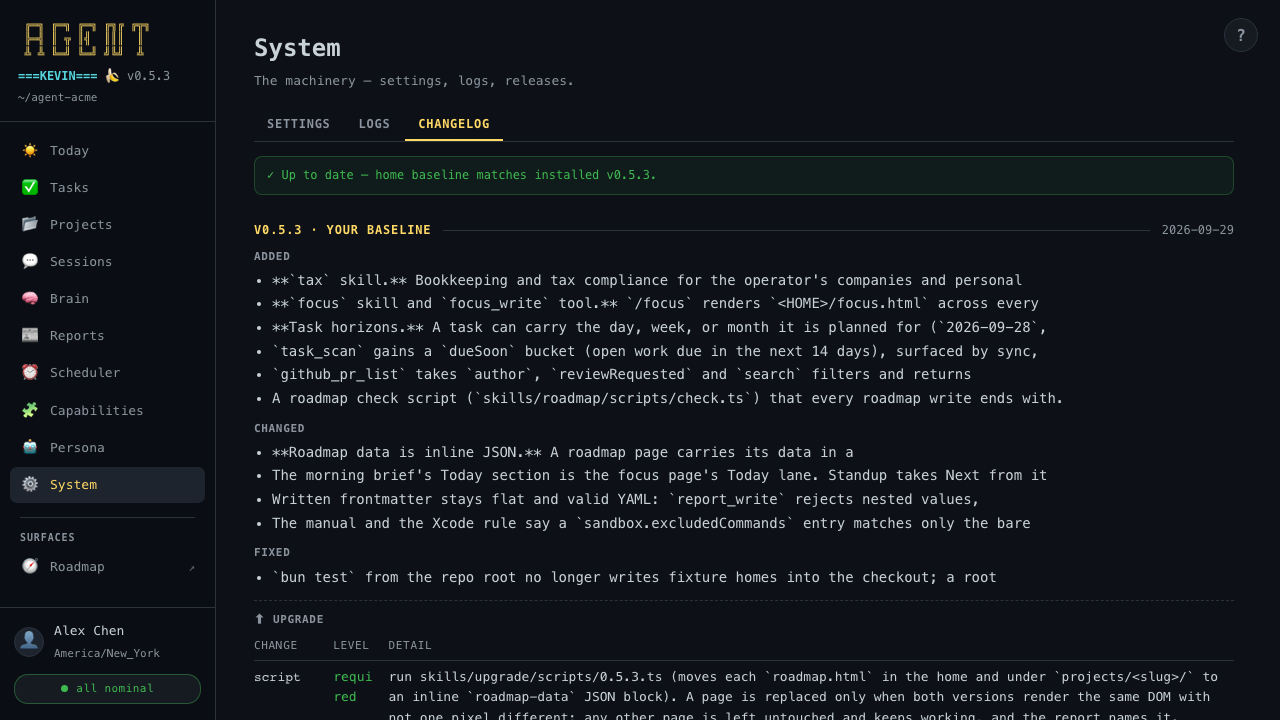Image resolution: width=1280 pixels, height=720 pixels.
Task: Click the external-link arrow beside Roadmap
Action: pyautogui.click(x=192, y=567)
